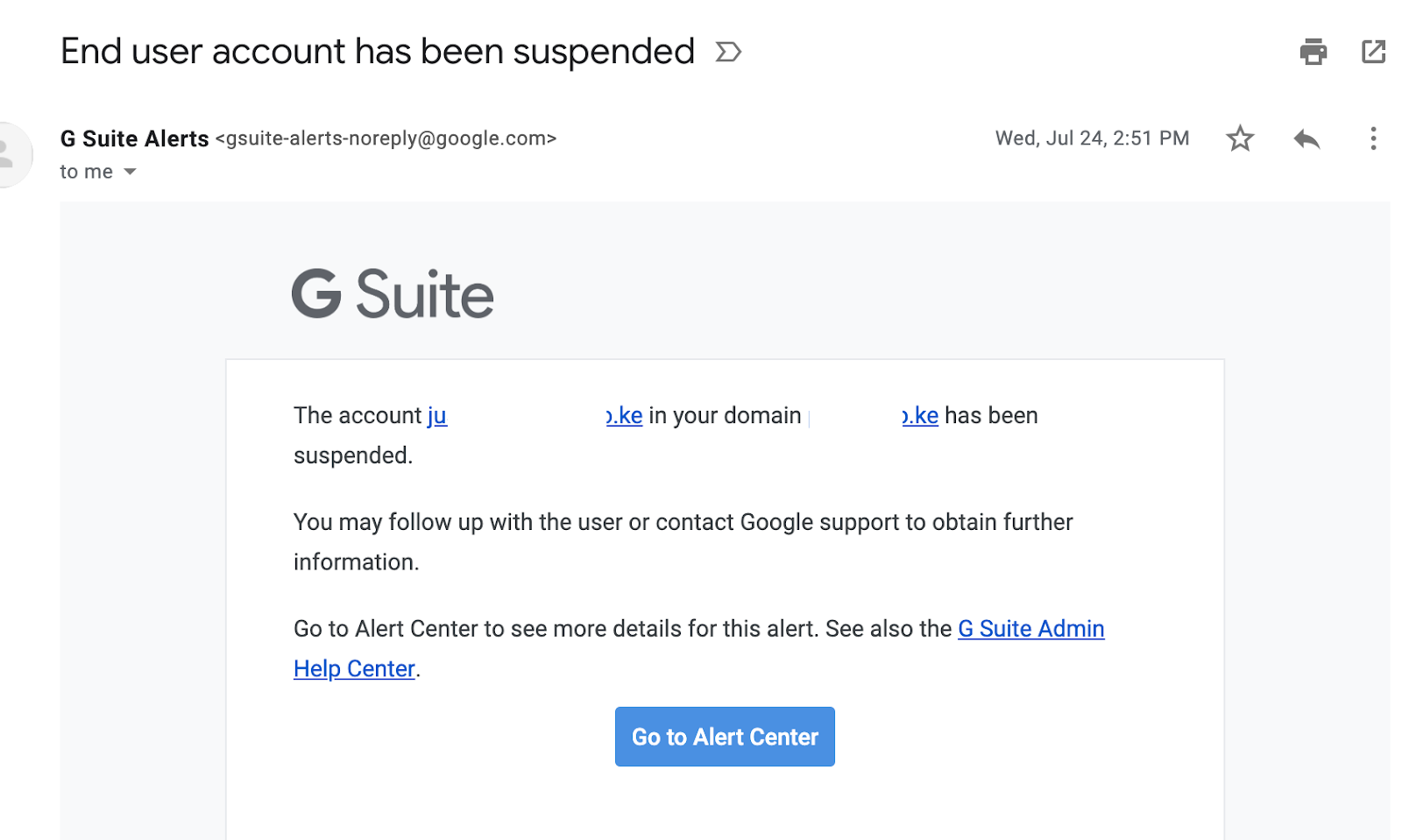Open the G Suite Admin Help Center link
This screenshot has width=1402, height=840.
pyautogui.click(x=1030, y=629)
